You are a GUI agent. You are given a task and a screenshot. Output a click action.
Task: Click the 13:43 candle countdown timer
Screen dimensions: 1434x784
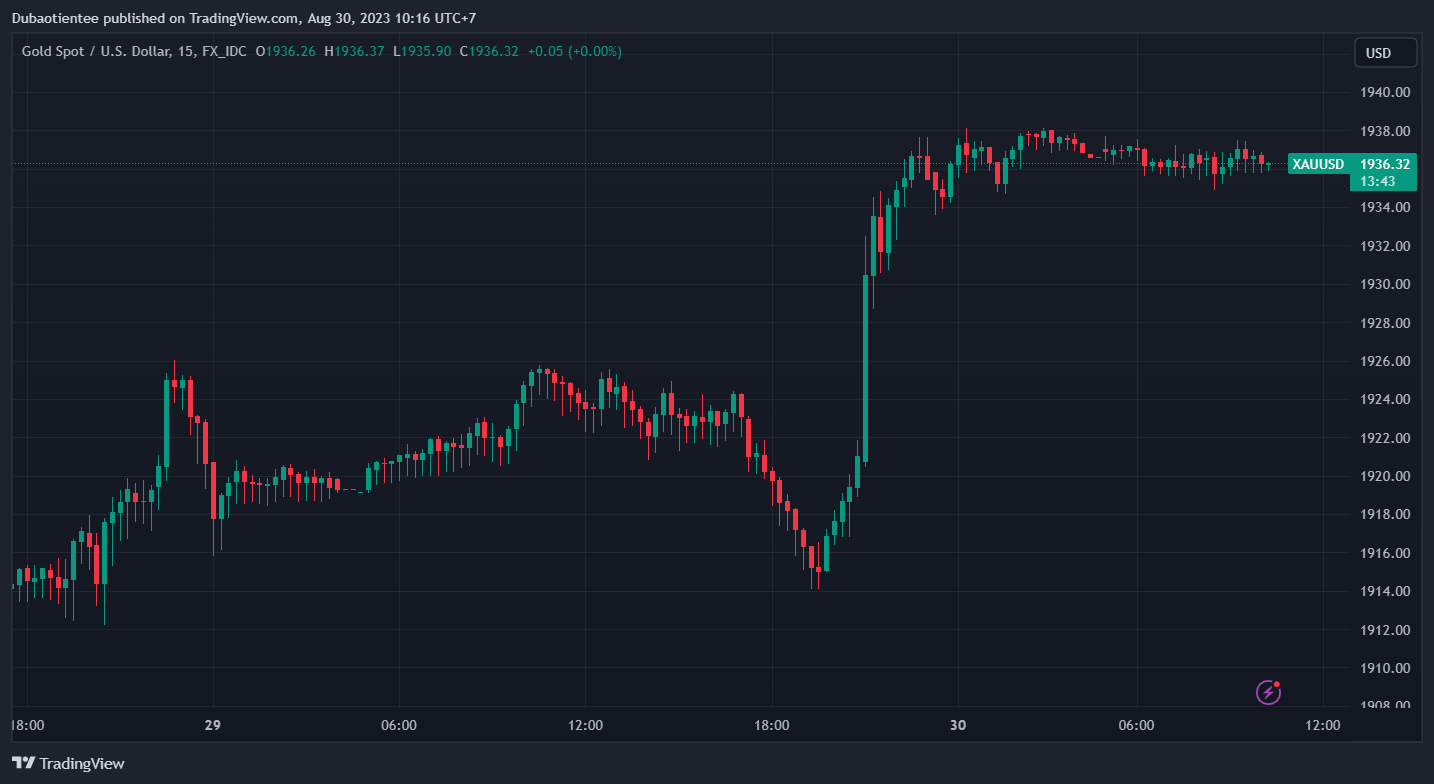[x=1379, y=181]
